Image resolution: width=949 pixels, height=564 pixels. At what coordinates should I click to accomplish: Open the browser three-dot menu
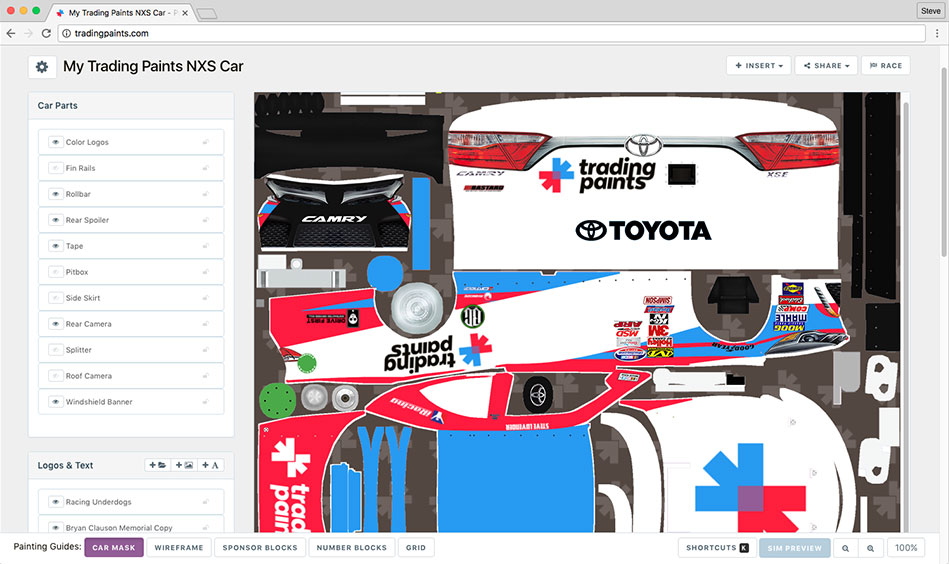point(937,33)
